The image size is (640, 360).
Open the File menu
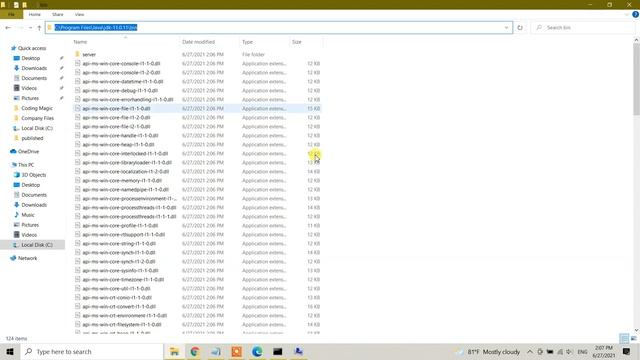(x=11, y=14)
